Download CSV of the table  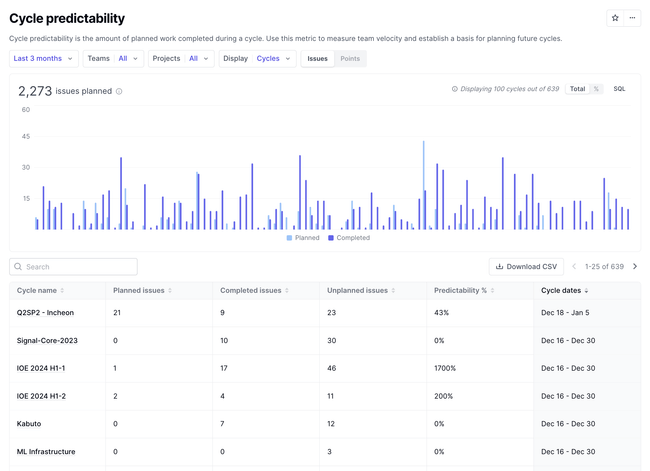click(x=526, y=267)
